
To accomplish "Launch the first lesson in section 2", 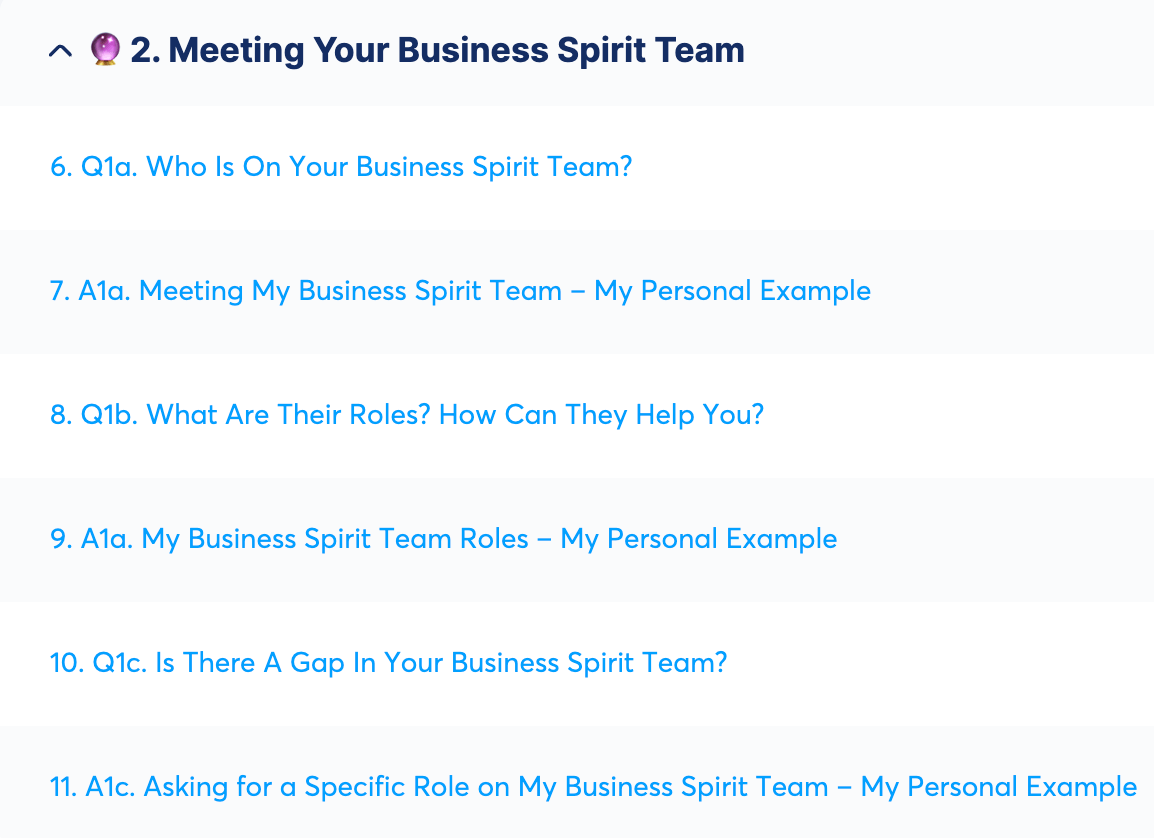I will tap(341, 167).
